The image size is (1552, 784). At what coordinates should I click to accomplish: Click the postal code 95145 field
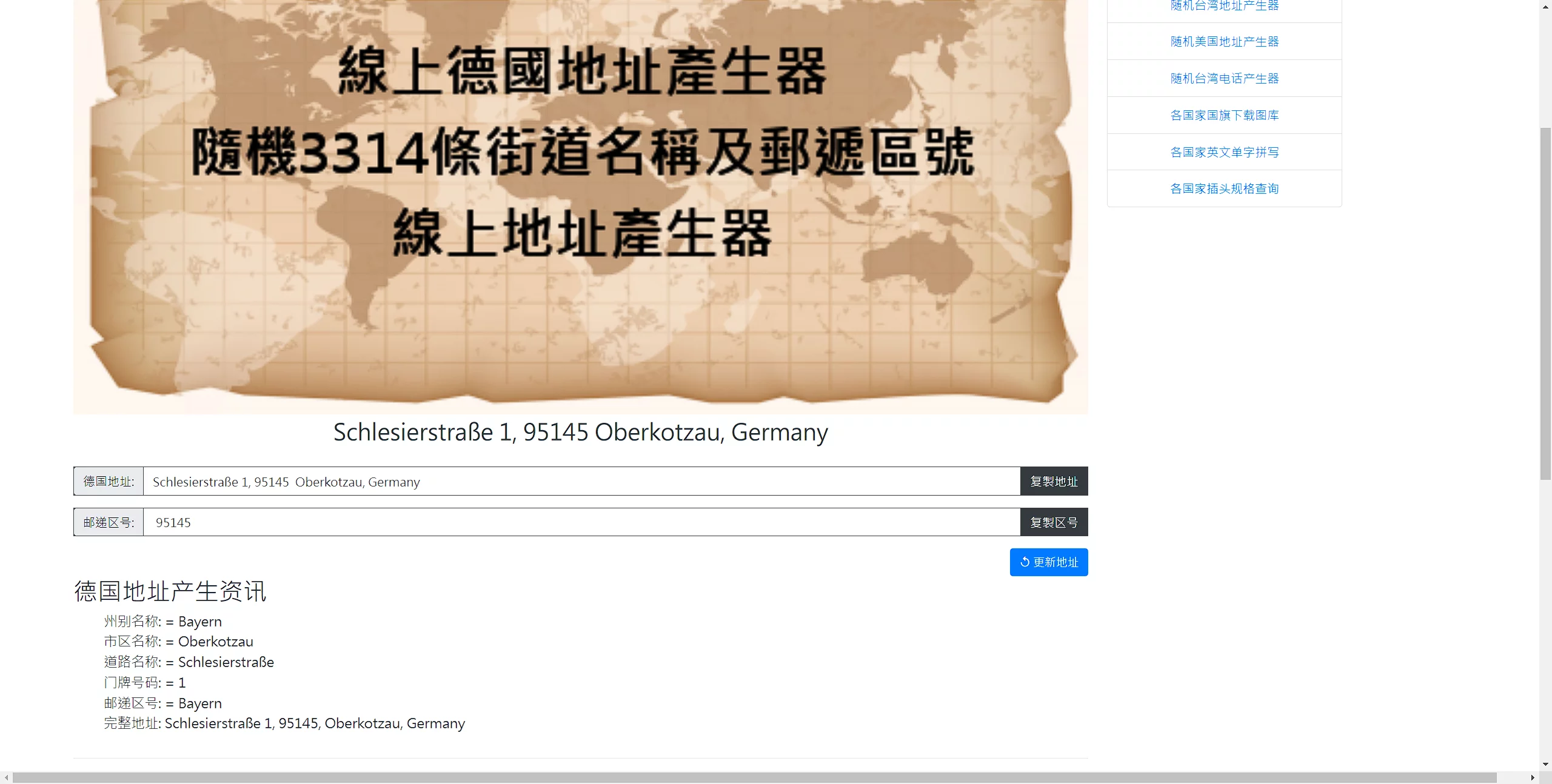[x=581, y=522]
